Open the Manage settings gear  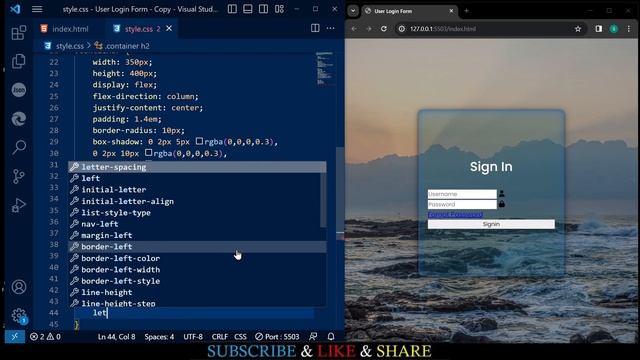click(x=18, y=316)
